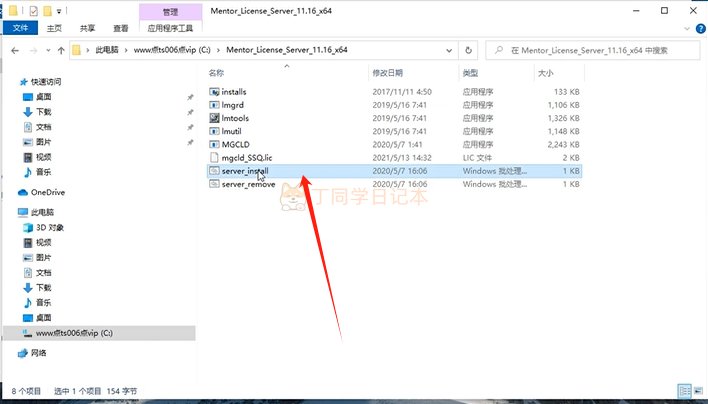Viewport: 708px width, 404px height.
Task: Click the 2020/5/7 1:41 date cell
Action: pyautogui.click(x=397, y=144)
